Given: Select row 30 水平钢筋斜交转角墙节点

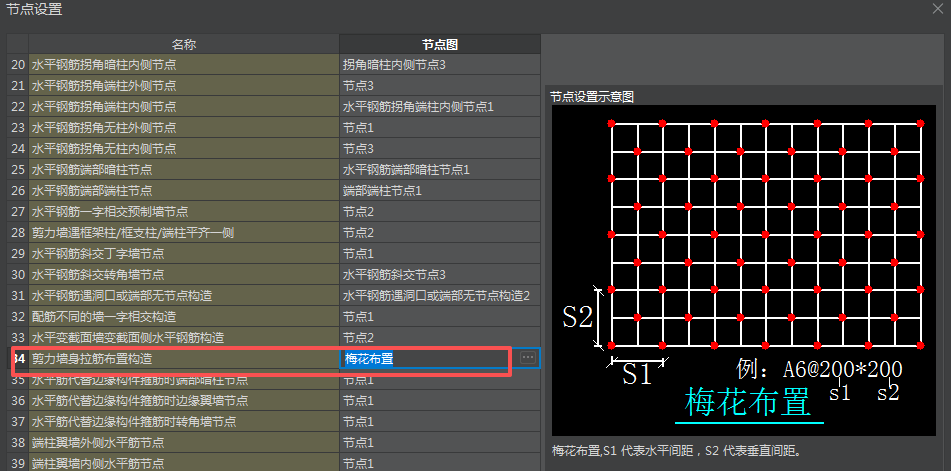Looking at the screenshot, I should 184,275.
